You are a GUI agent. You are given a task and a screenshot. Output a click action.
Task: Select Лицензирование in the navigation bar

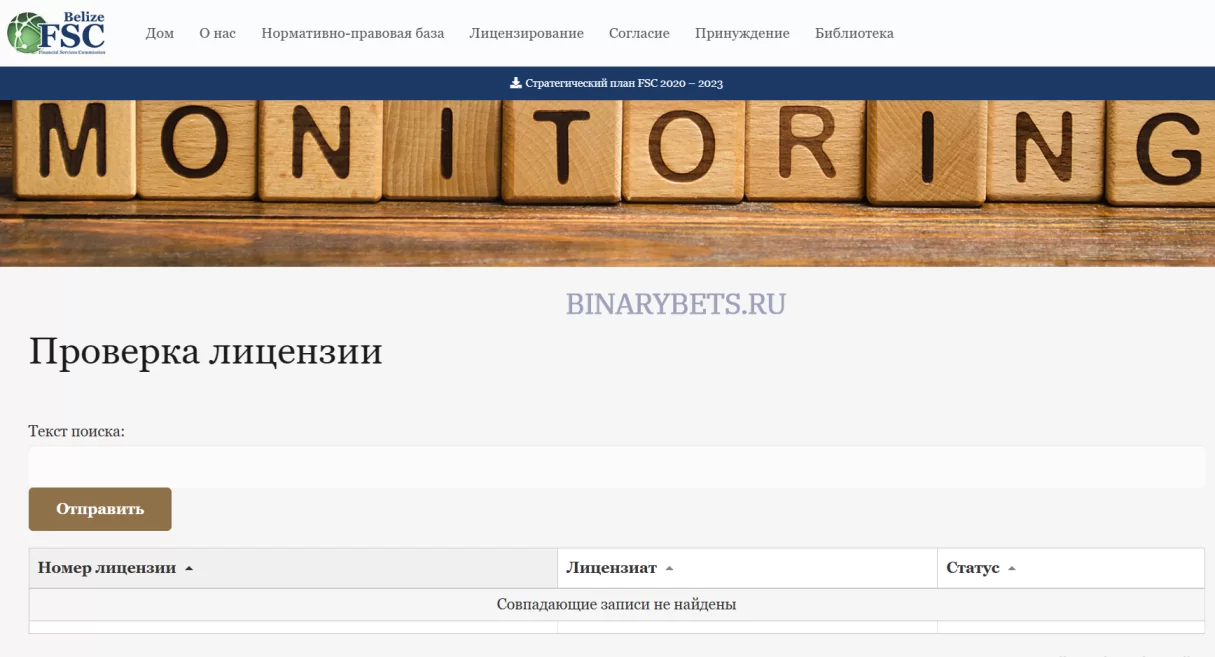pyautogui.click(x=526, y=33)
